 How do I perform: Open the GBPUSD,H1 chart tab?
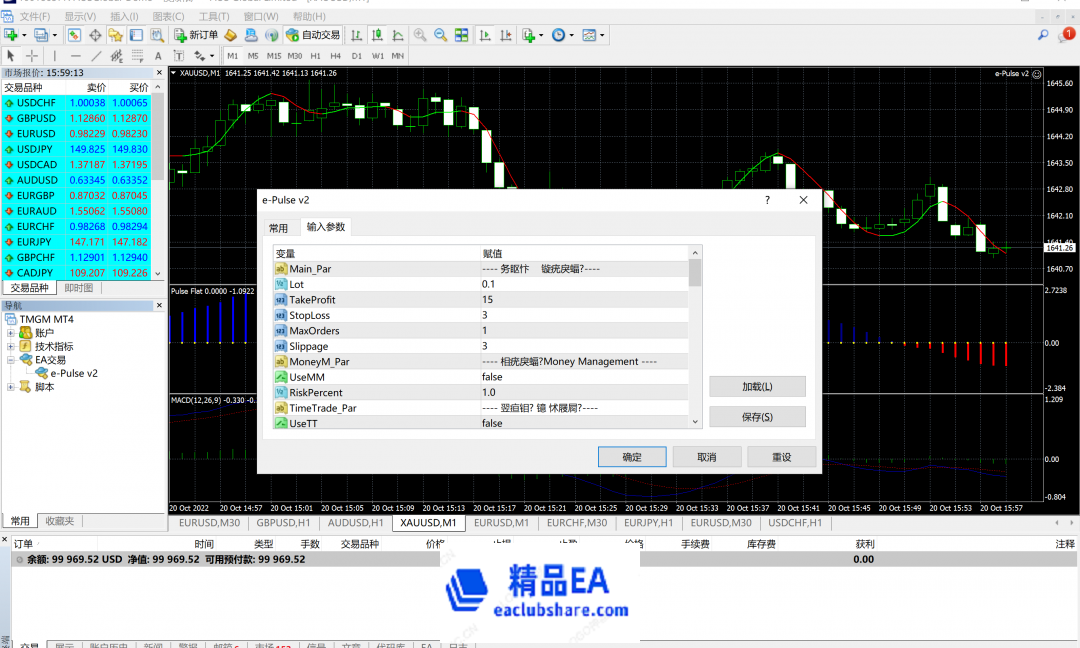click(283, 523)
